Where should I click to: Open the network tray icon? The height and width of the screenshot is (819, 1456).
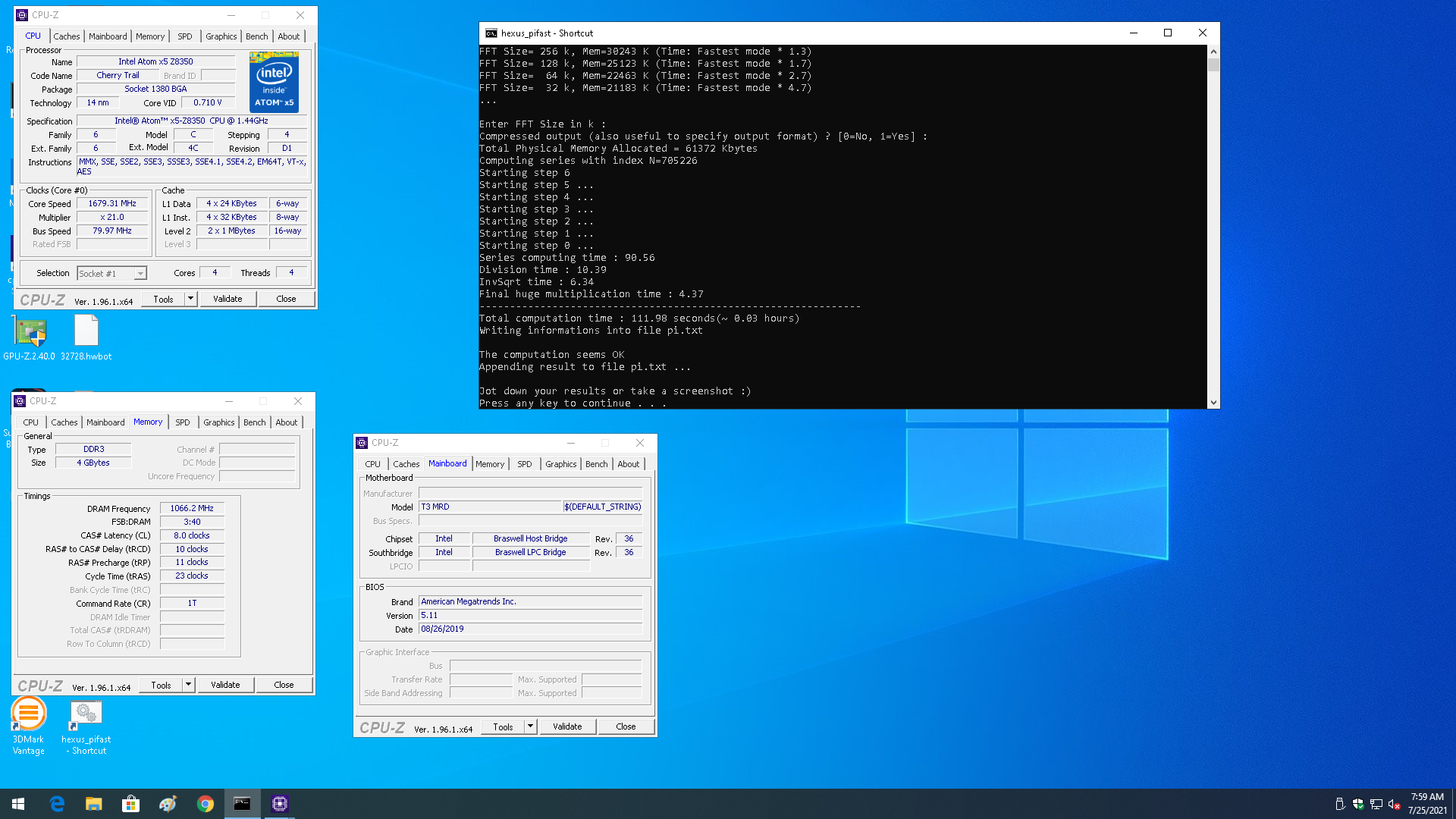1376,805
